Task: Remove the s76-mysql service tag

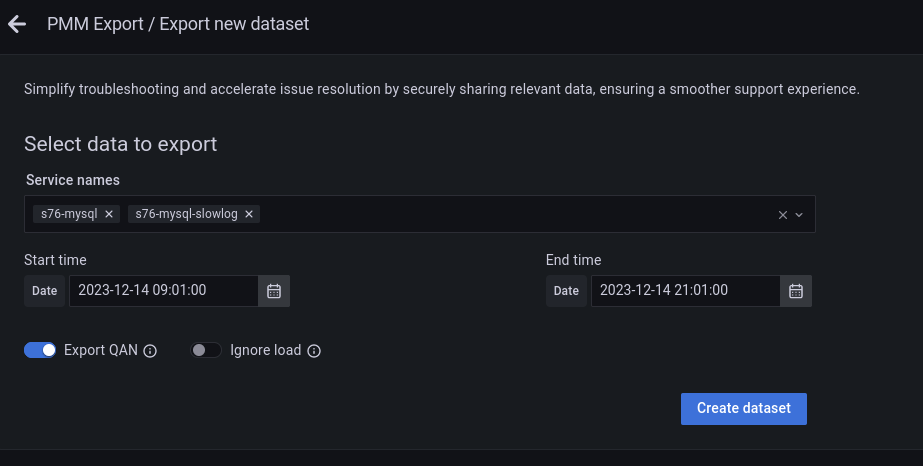Action: tap(109, 214)
